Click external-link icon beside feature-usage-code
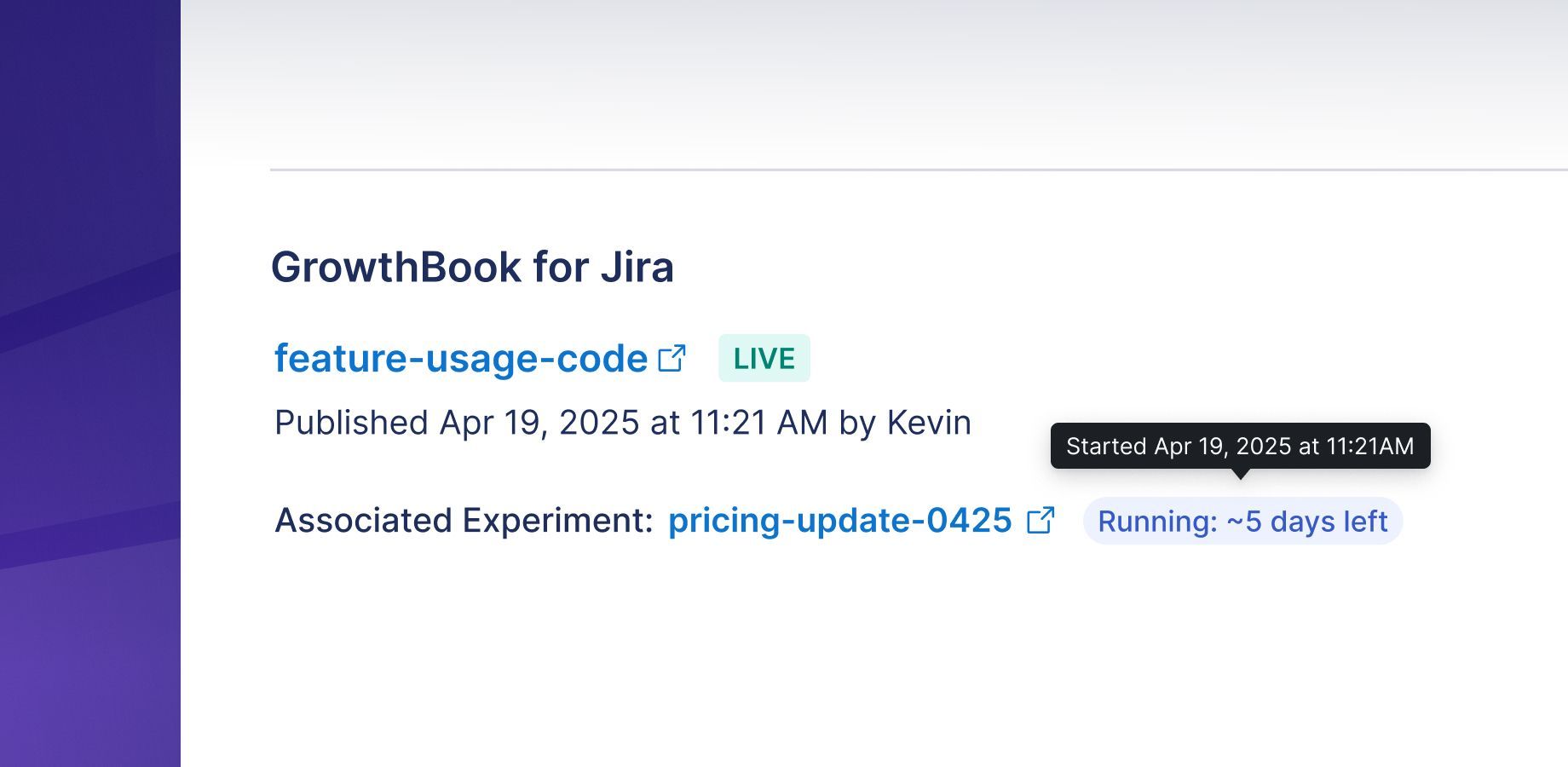The height and width of the screenshot is (767, 1568). [672, 359]
